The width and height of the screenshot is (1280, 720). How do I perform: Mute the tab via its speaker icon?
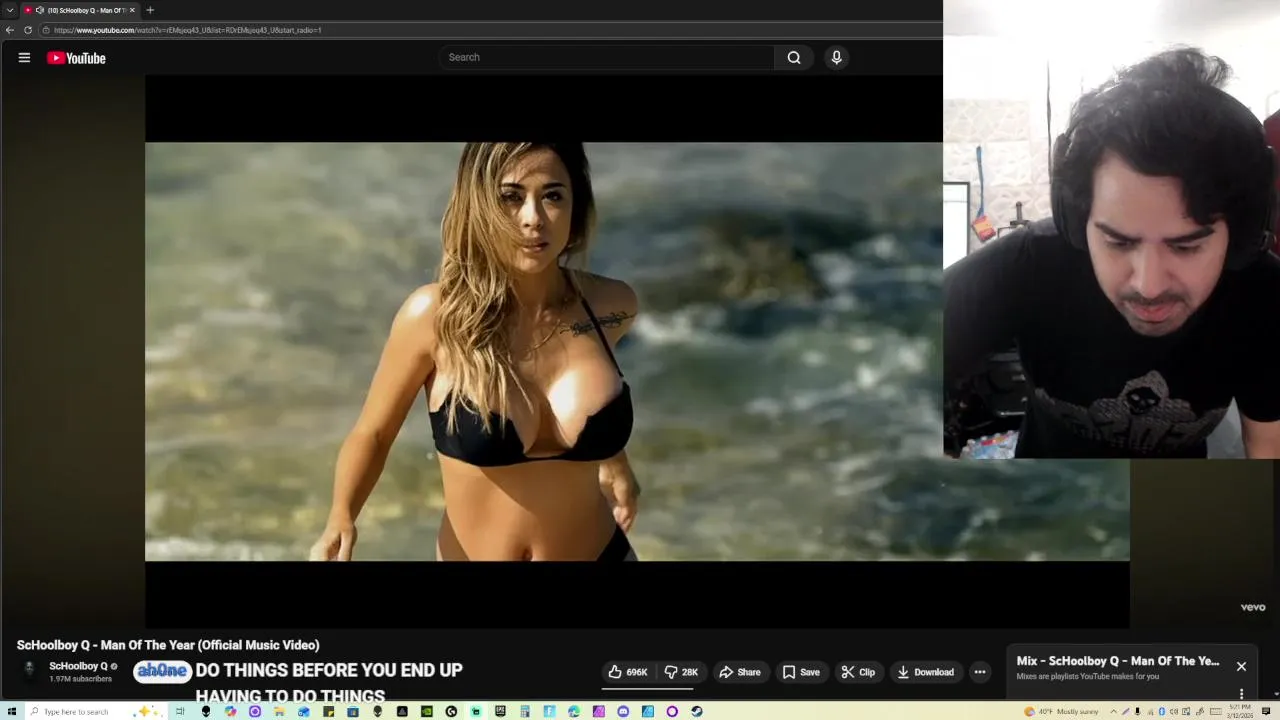pos(40,10)
